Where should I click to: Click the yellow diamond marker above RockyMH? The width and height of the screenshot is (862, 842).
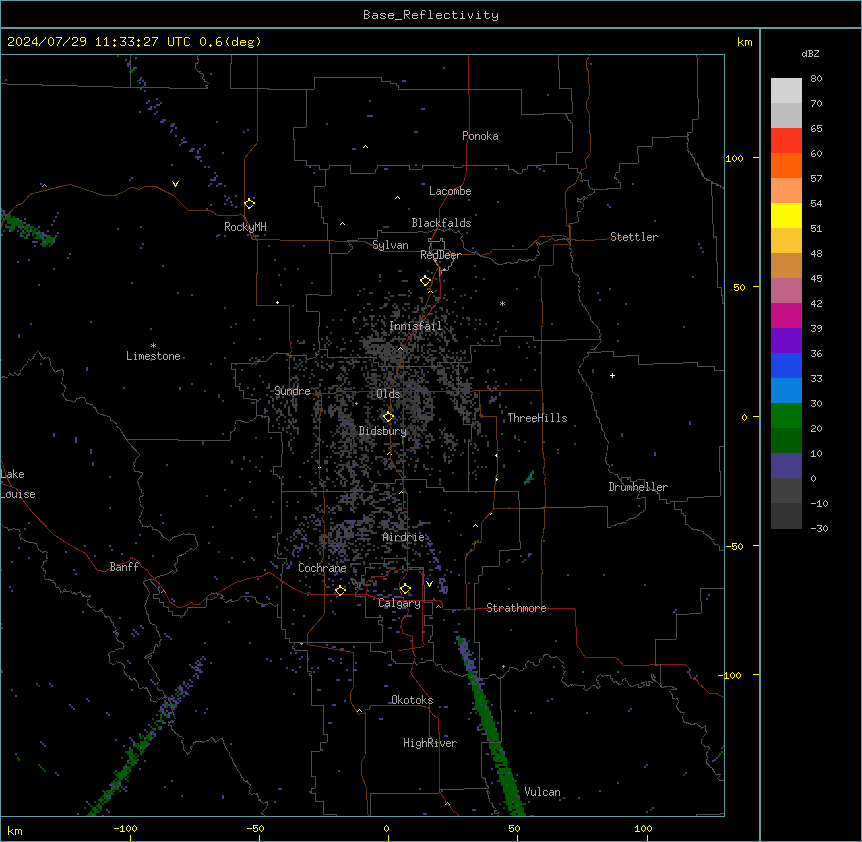click(x=250, y=203)
